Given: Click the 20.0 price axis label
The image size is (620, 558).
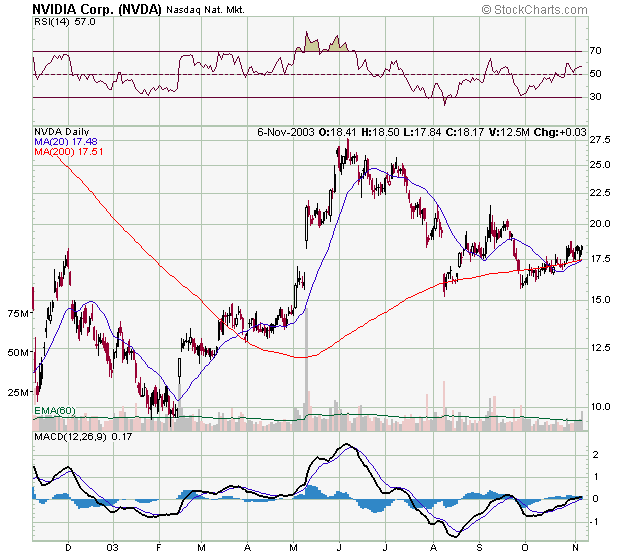Looking at the screenshot, I should [600, 224].
